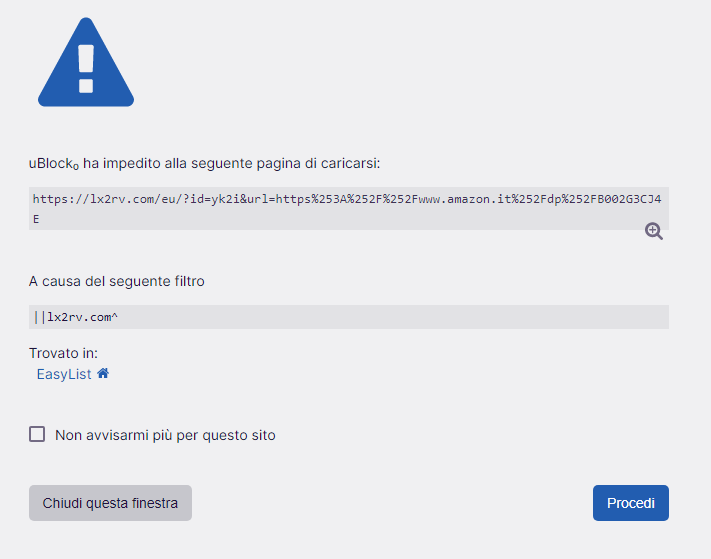Click the ||lx2rv.com^ filter text
Screen dimensions: 711x559
pyautogui.click(x=75, y=317)
